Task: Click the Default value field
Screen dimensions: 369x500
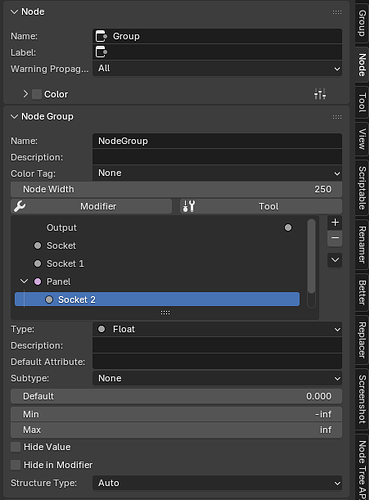Action: coord(176,396)
